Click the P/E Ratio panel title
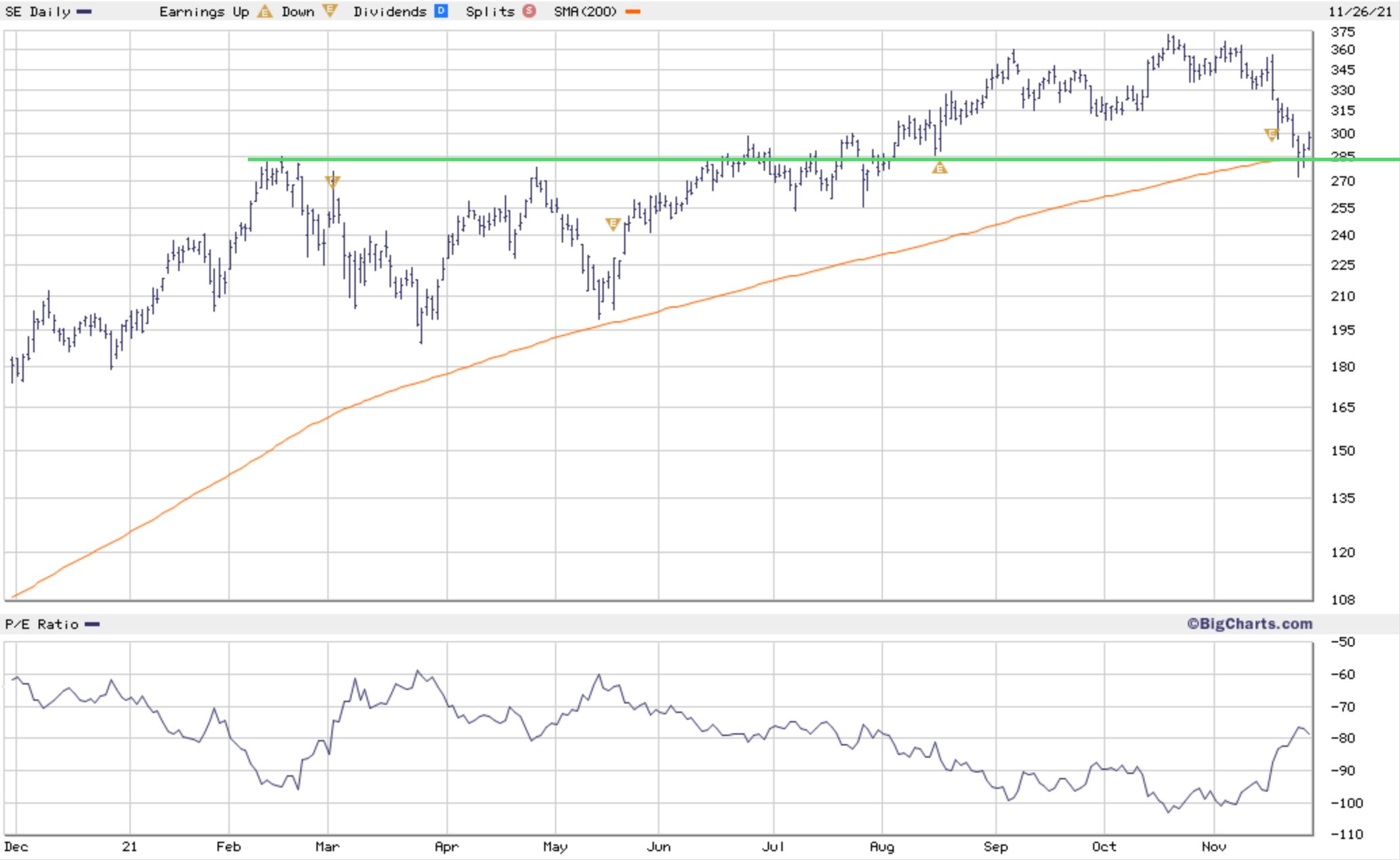The height and width of the screenshot is (860, 1400). click(x=42, y=624)
